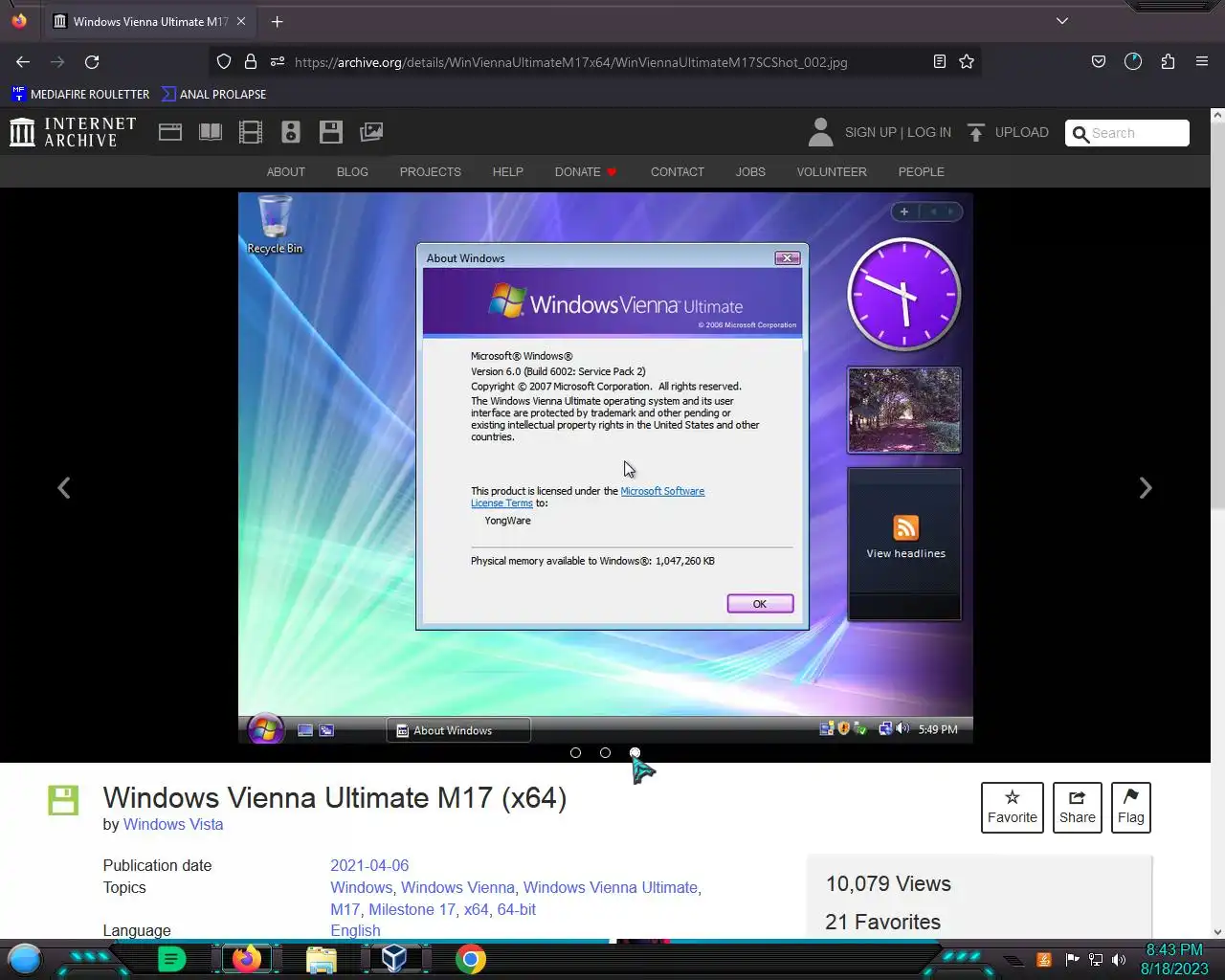
Task: Open File Explorer from the taskbar
Action: point(322,959)
